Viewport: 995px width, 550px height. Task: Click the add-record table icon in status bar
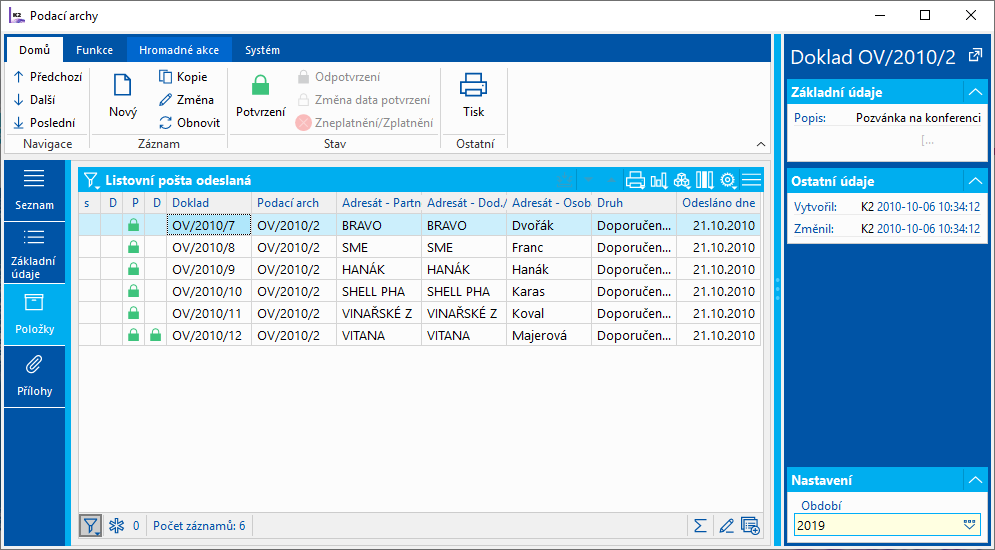(750, 526)
